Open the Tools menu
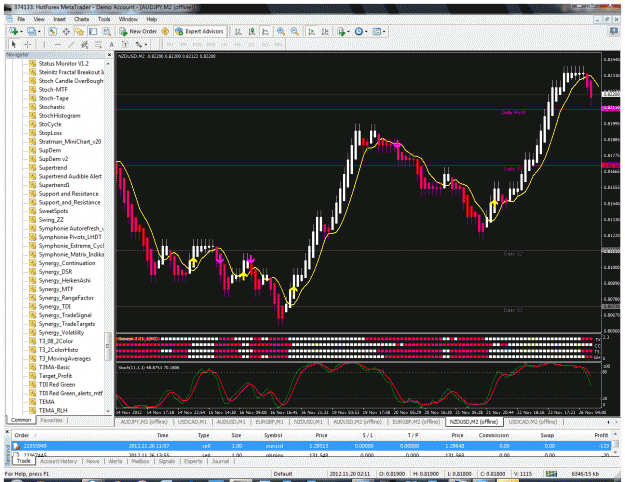 coord(104,19)
